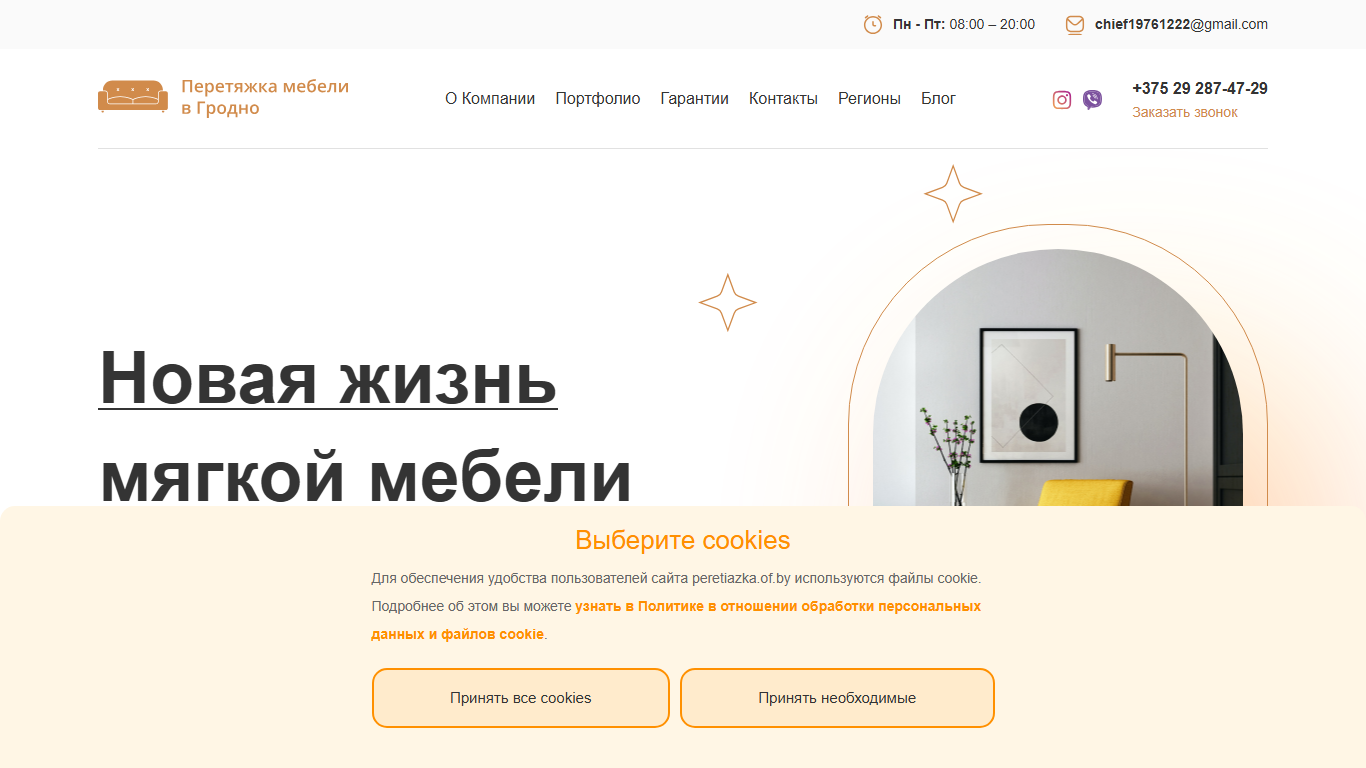Open the Instagram profile icon
Image resolution: width=1366 pixels, height=768 pixels.
click(x=1062, y=100)
